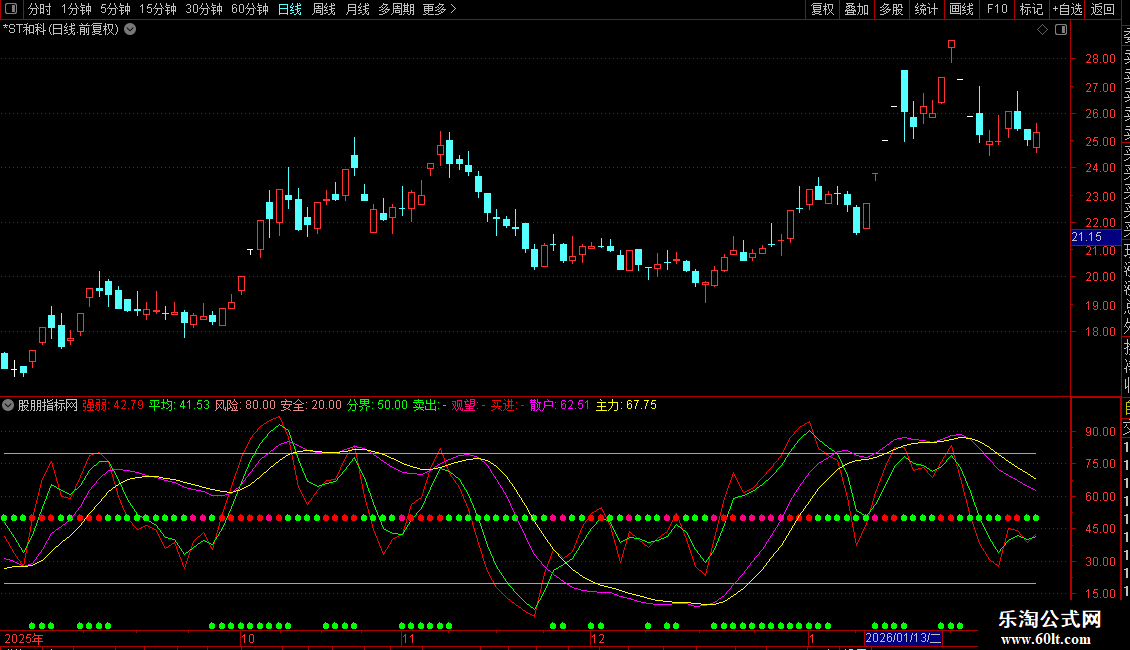1130x650 pixels.
Task: Switch to 月线 monthly chart
Action: [x=357, y=9]
